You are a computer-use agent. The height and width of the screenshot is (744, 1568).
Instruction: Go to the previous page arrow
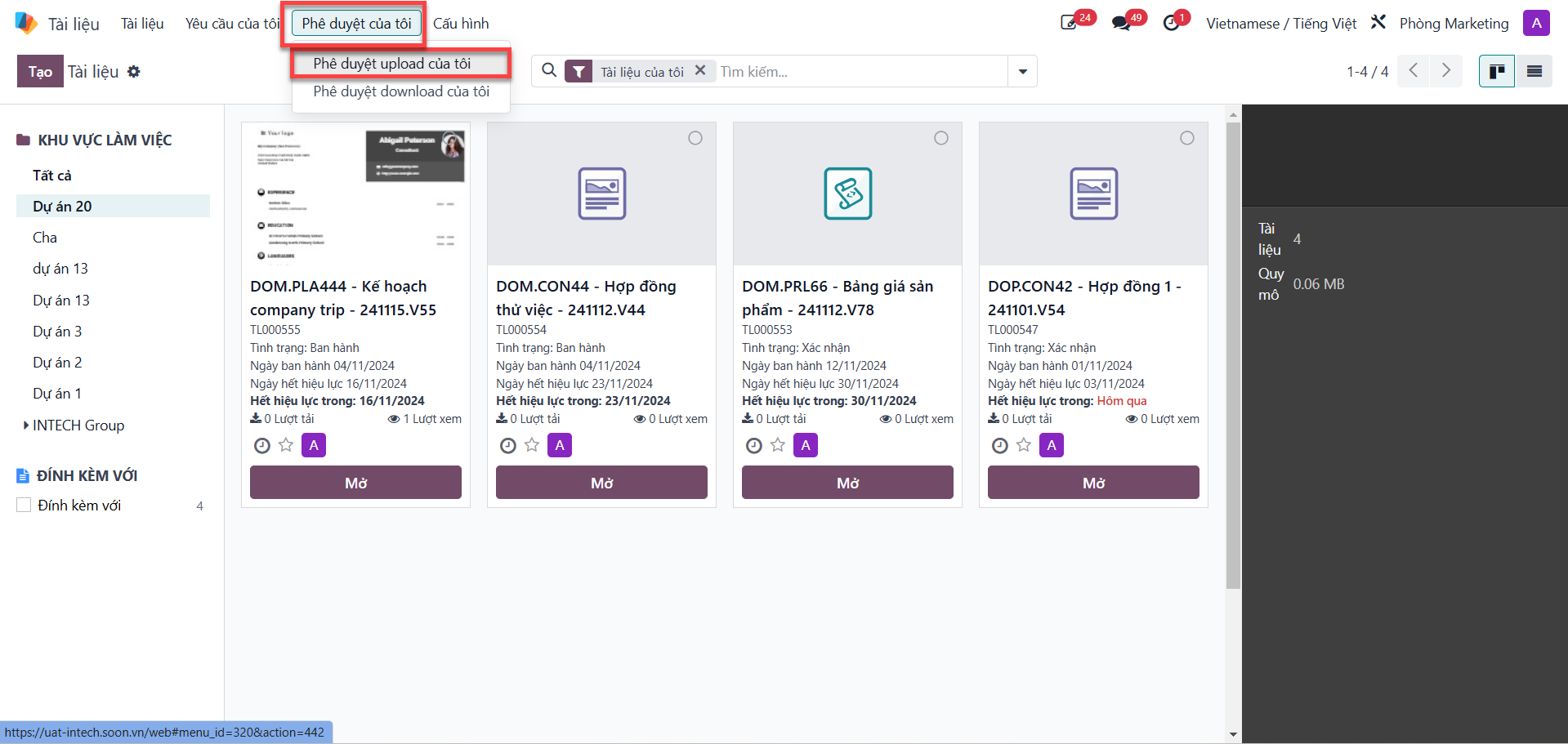click(1414, 71)
